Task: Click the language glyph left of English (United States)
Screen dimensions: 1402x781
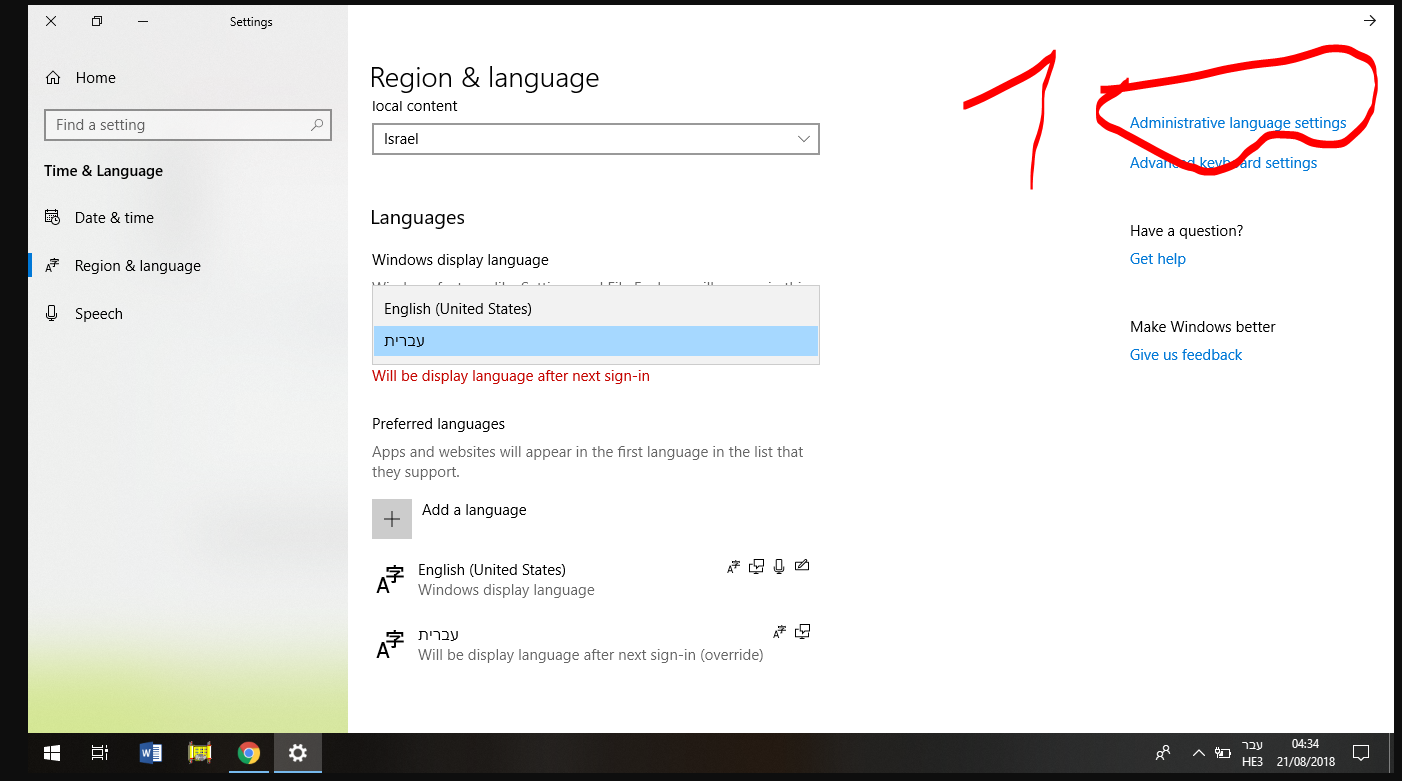Action: coord(390,579)
